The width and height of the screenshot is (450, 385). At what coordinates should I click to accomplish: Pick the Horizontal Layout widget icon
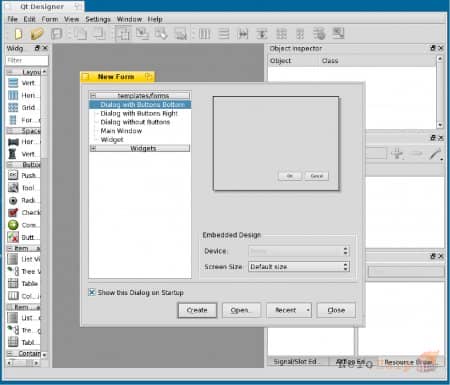[13, 95]
